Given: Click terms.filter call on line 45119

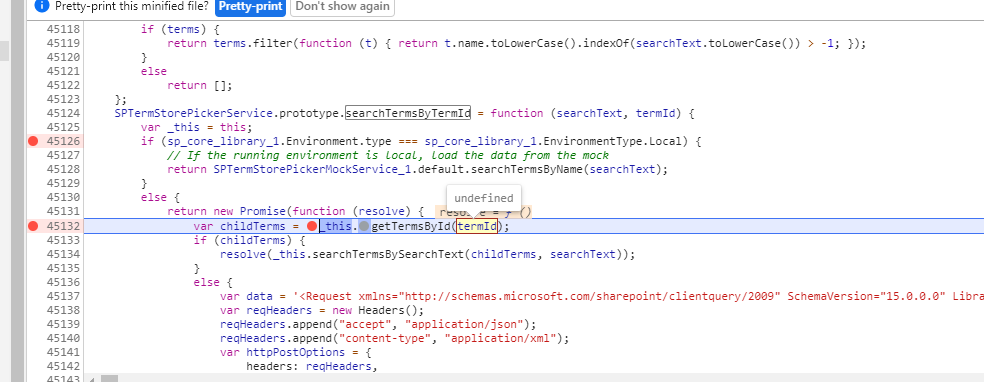Looking at the screenshot, I should [254, 43].
